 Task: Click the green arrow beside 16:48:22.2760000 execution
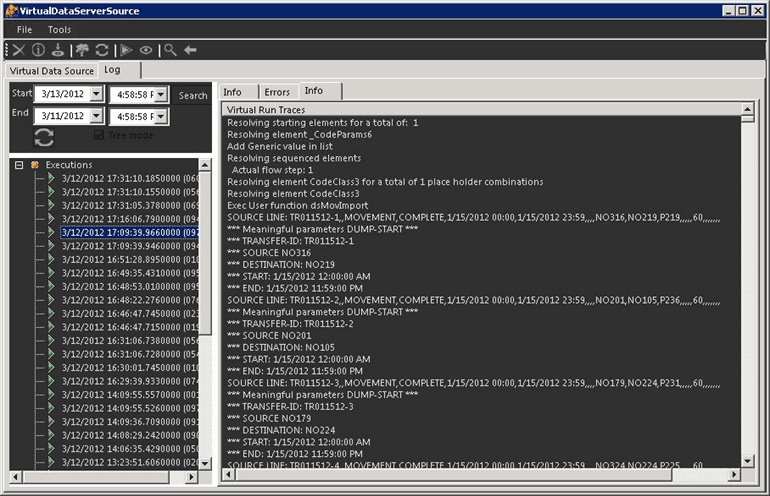51,300
